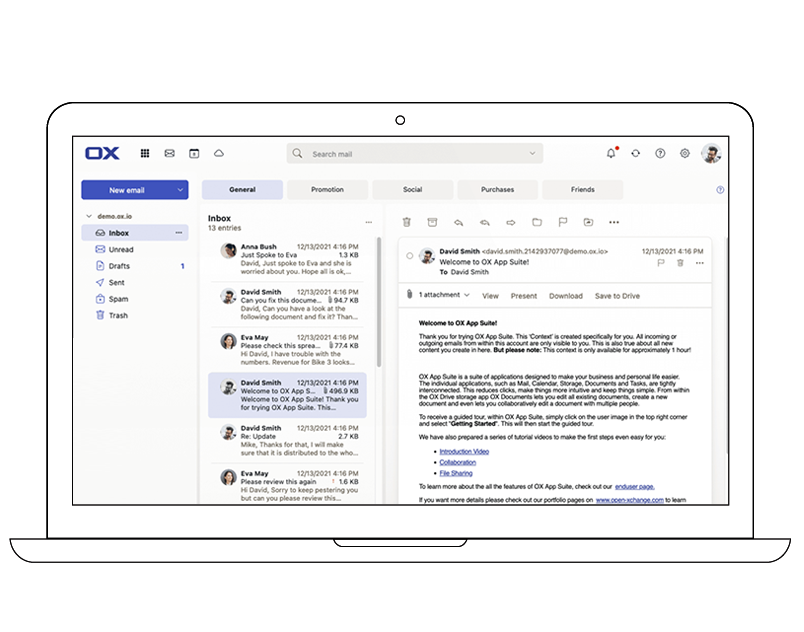
Task: Switch to the Social tab
Action: (412, 190)
